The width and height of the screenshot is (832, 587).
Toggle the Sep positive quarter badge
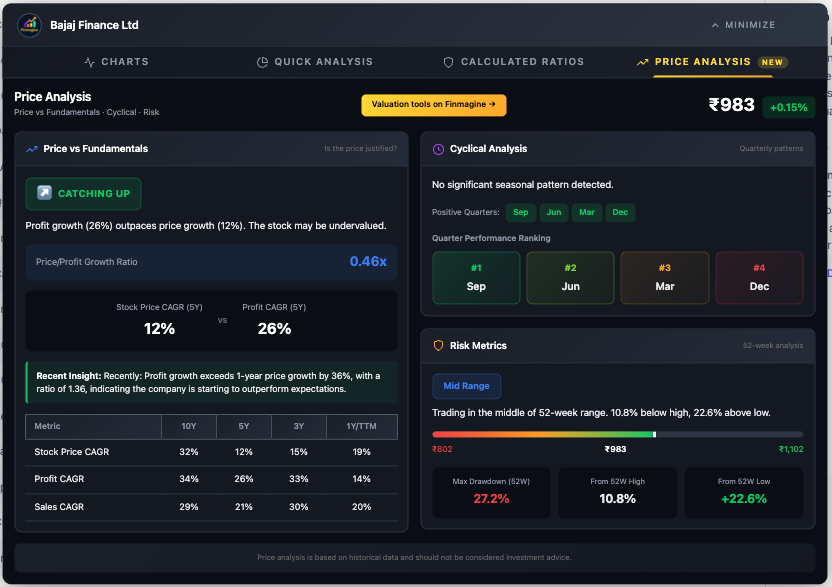pos(520,213)
